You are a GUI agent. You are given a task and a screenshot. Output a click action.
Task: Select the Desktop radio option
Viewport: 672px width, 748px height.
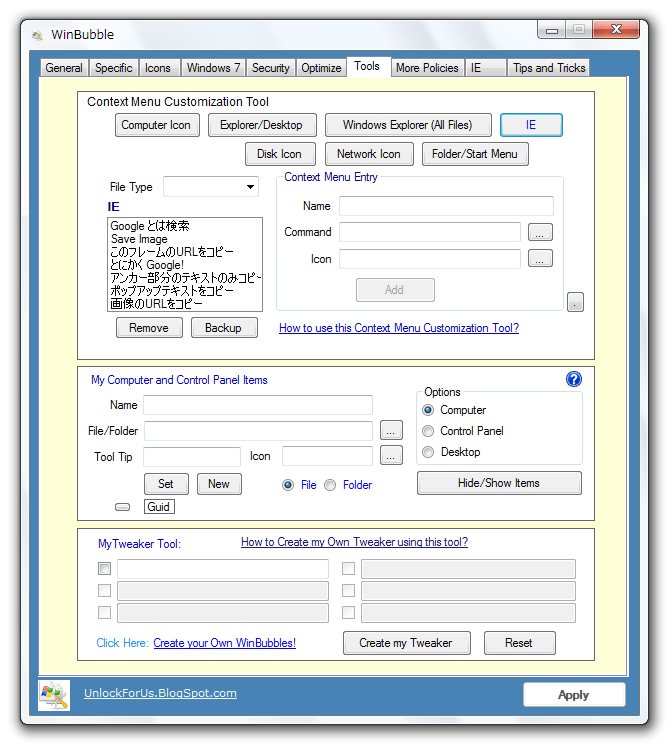point(428,452)
